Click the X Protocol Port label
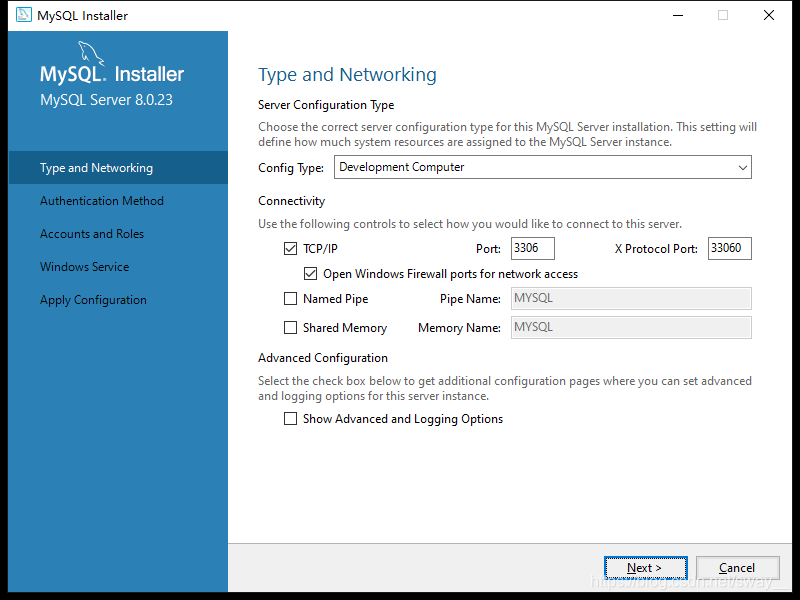Image resolution: width=800 pixels, height=600 pixels. 656,249
